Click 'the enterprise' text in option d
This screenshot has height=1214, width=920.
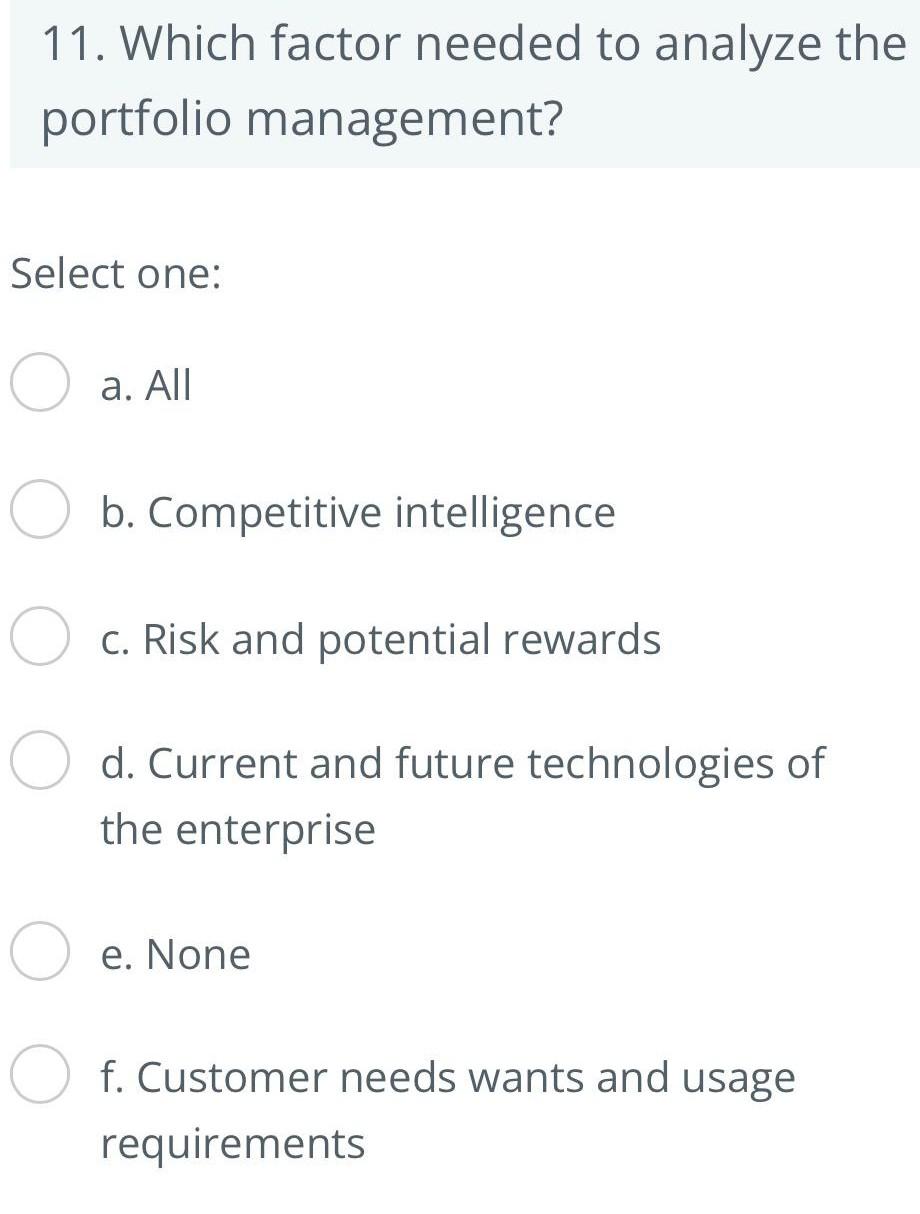pos(237,828)
